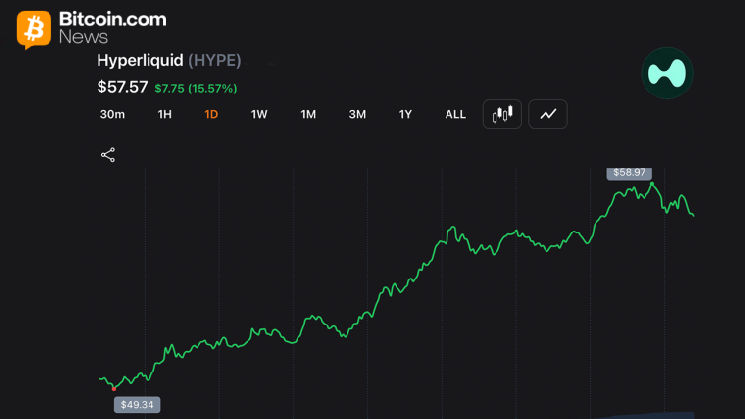Switch to candlestick chart view
This screenshot has height=419, width=745.
click(x=502, y=114)
